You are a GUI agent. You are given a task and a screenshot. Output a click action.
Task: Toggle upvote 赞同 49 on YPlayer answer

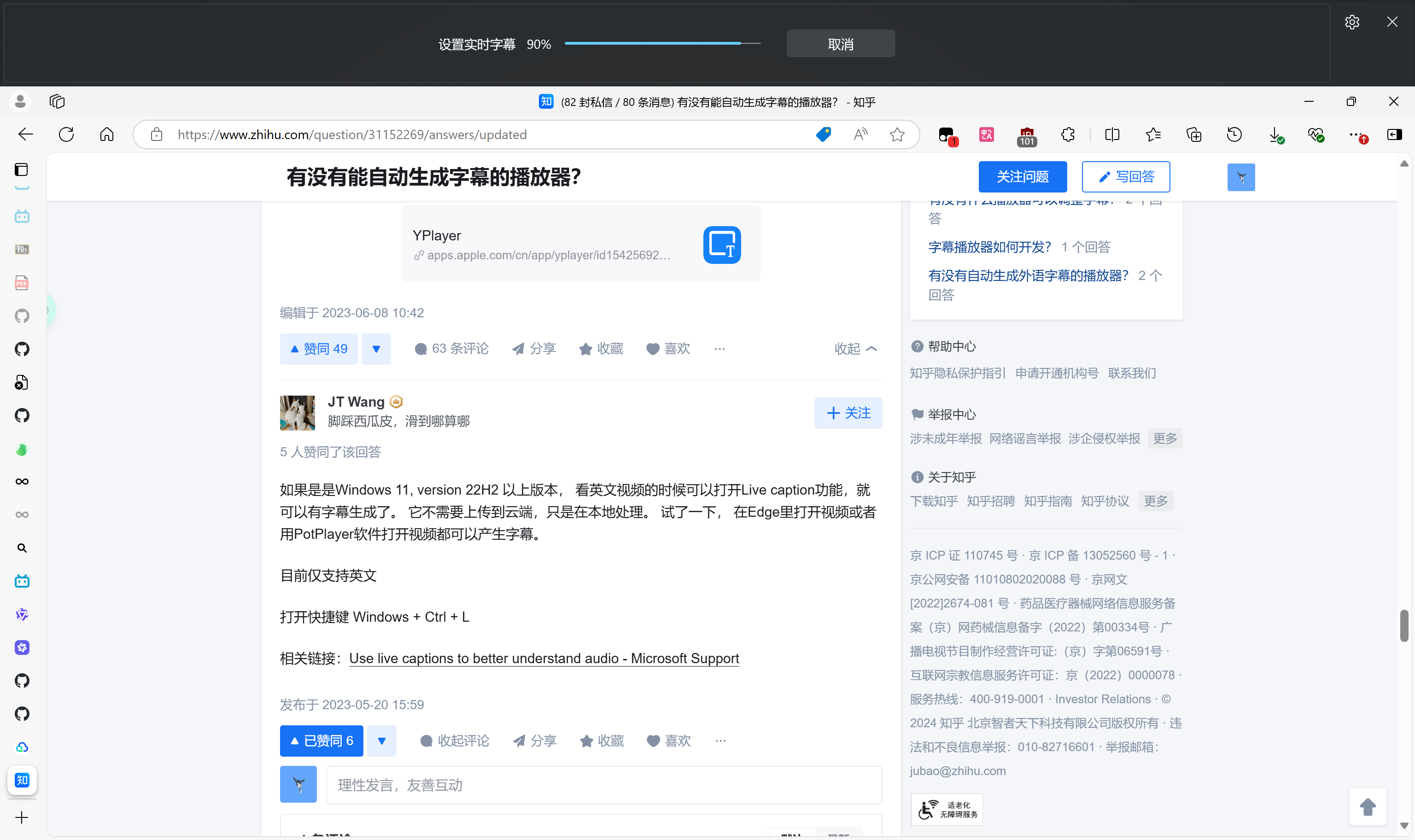(x=318, y=349)
